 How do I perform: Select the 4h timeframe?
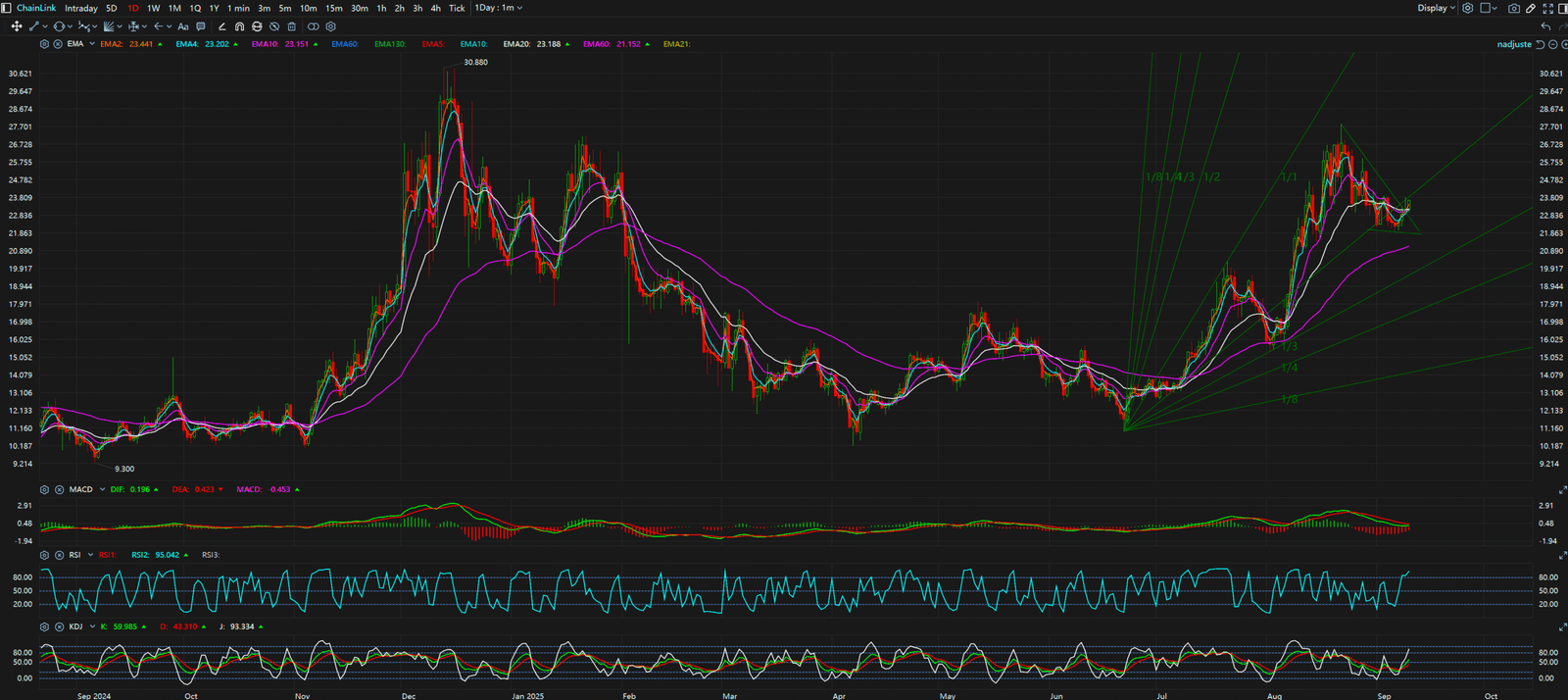[x=435, y=8]
